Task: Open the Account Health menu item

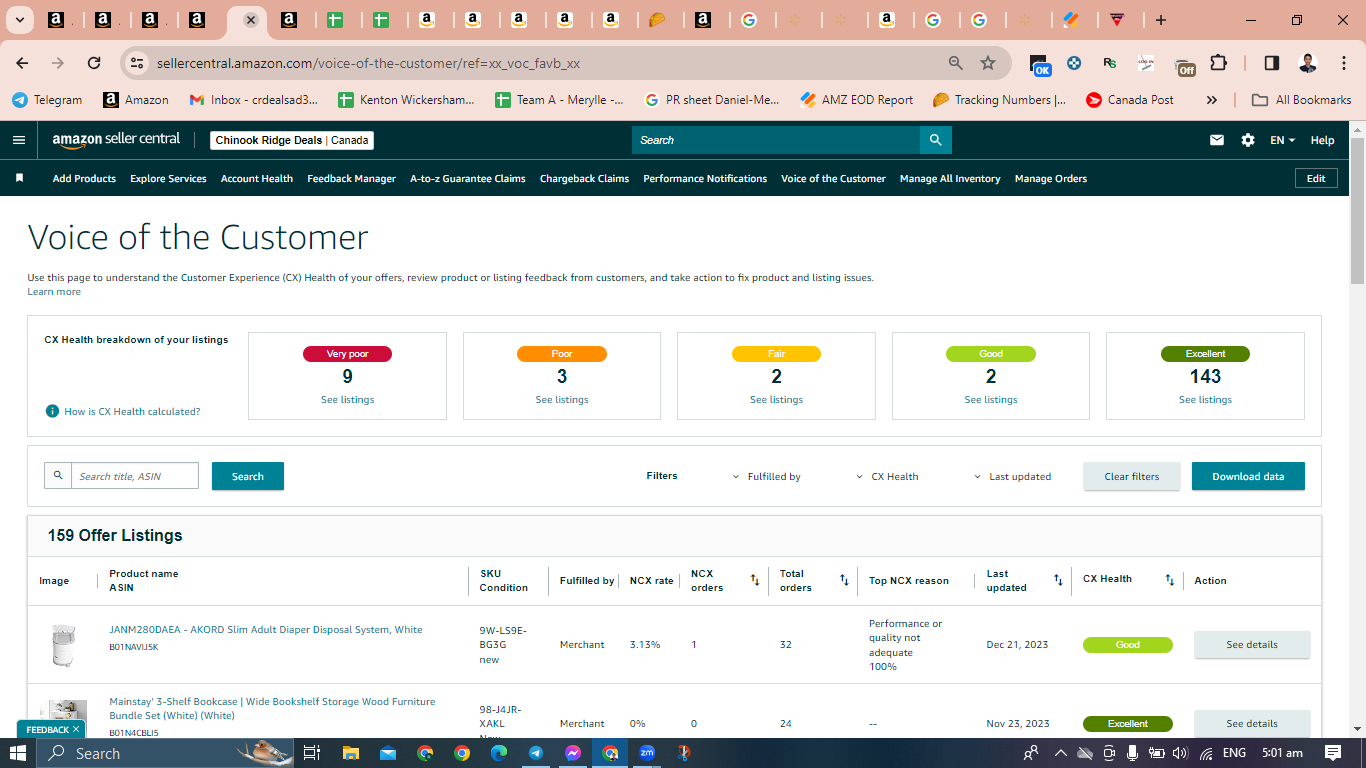Action: pos(257,179)
